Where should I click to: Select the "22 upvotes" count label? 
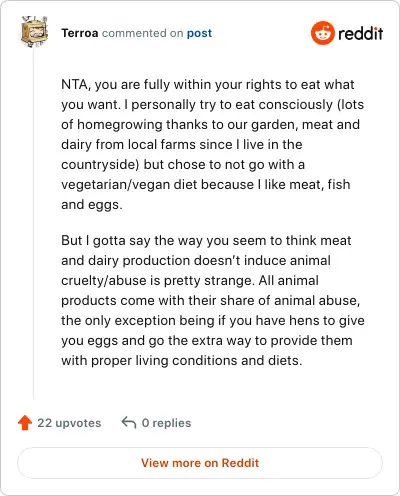click(x=69, y=423)
